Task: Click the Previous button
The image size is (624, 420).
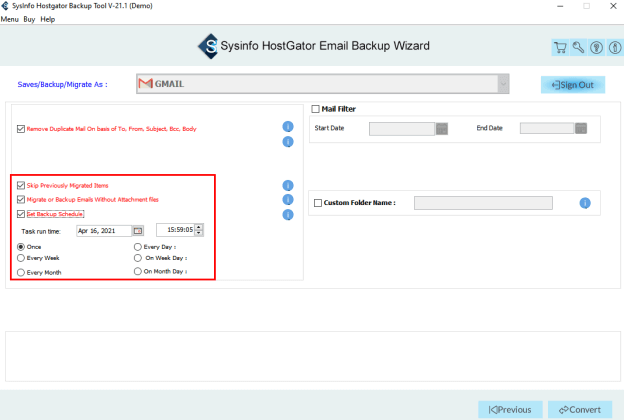Action: coord(510,410)
